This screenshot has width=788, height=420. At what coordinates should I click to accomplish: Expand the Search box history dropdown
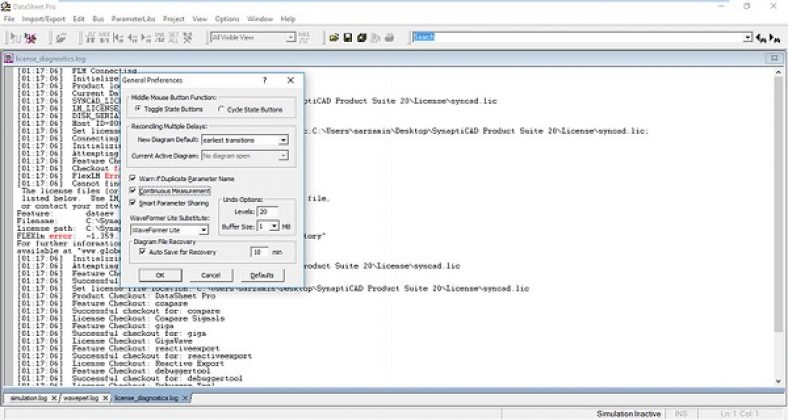point(747,38)
